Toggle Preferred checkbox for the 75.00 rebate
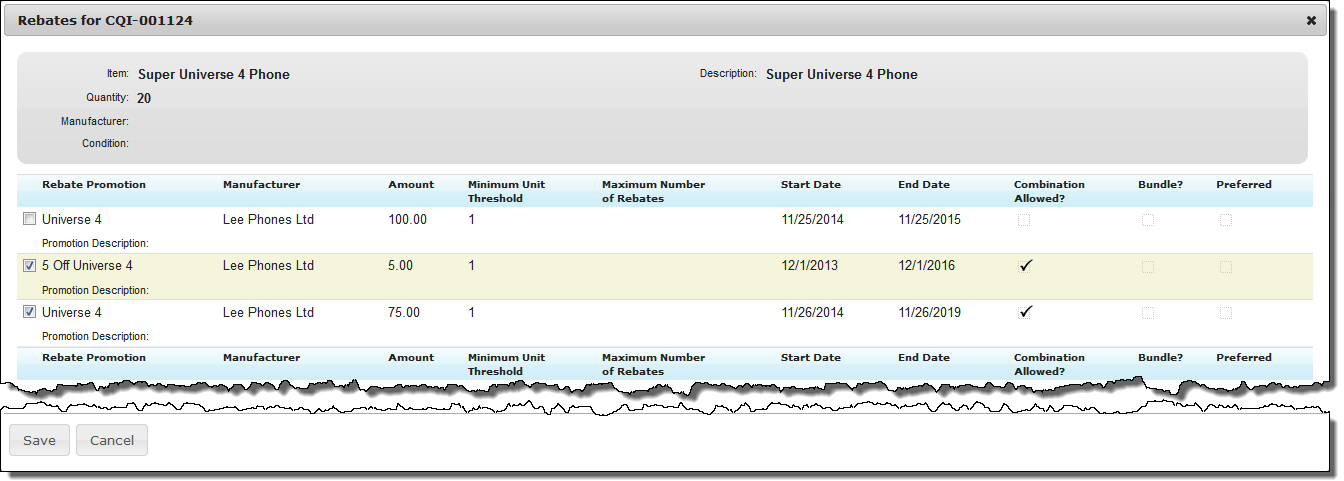Screen dimensions: 1344x481 [x=1226, y=313]
